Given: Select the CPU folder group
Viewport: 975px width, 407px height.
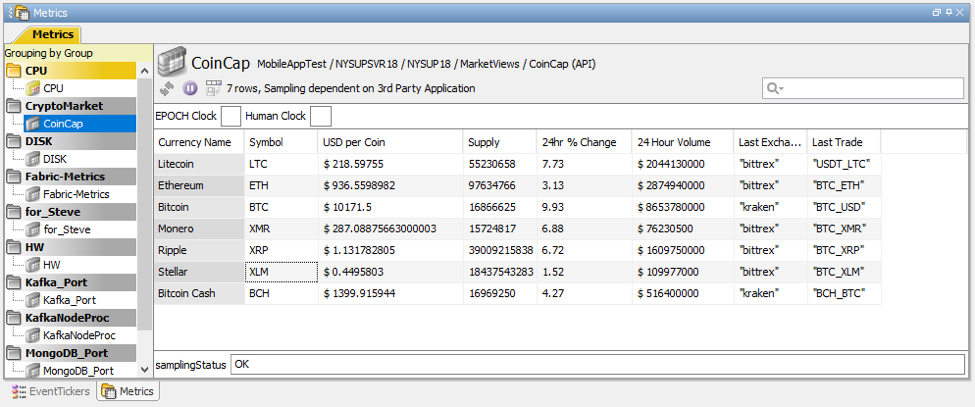Looking at the screenshot, I should pyautogui.click(x=70, y=71).
